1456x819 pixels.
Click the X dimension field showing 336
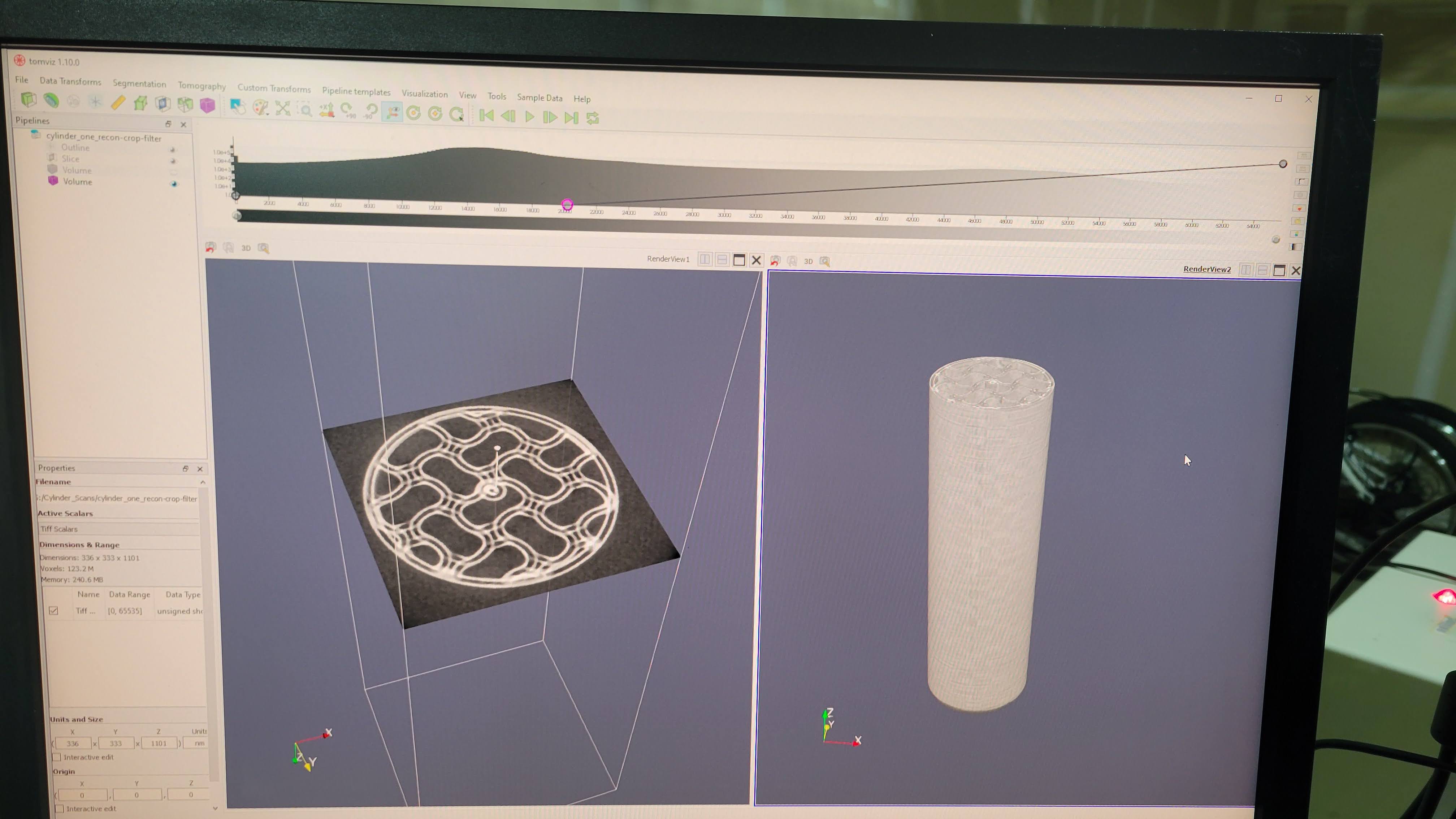tap(73, 743)
